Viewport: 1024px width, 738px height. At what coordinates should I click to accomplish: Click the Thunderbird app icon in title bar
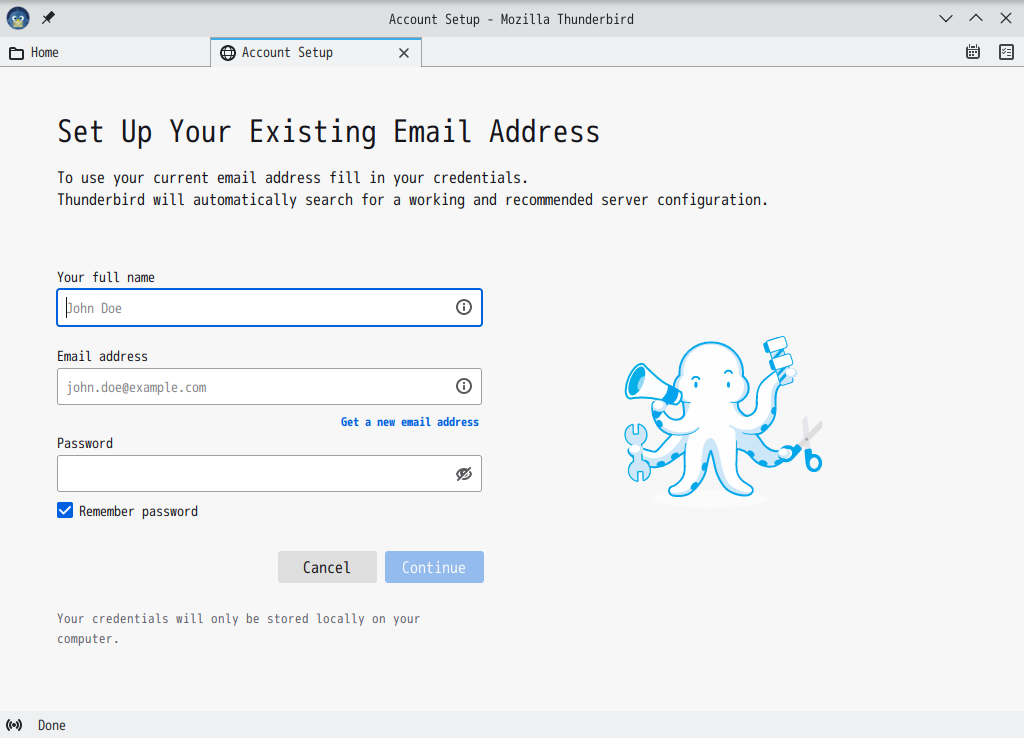tap(18, 18)
